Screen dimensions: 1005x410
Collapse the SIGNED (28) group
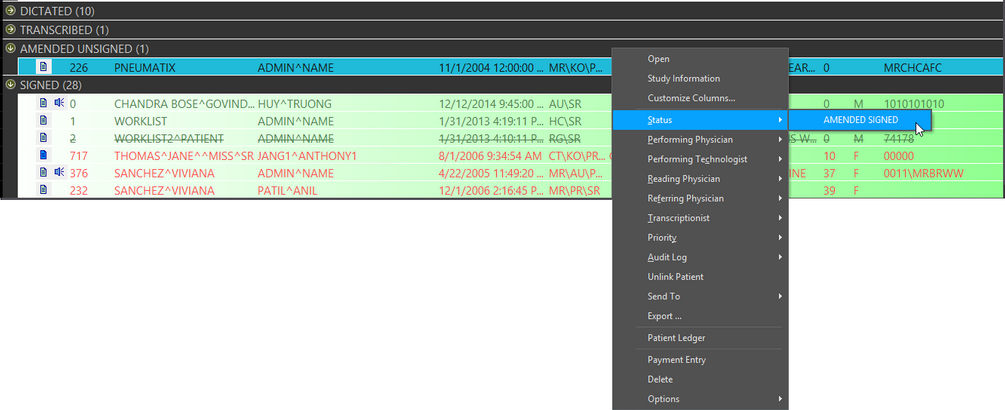click(10, 85)
